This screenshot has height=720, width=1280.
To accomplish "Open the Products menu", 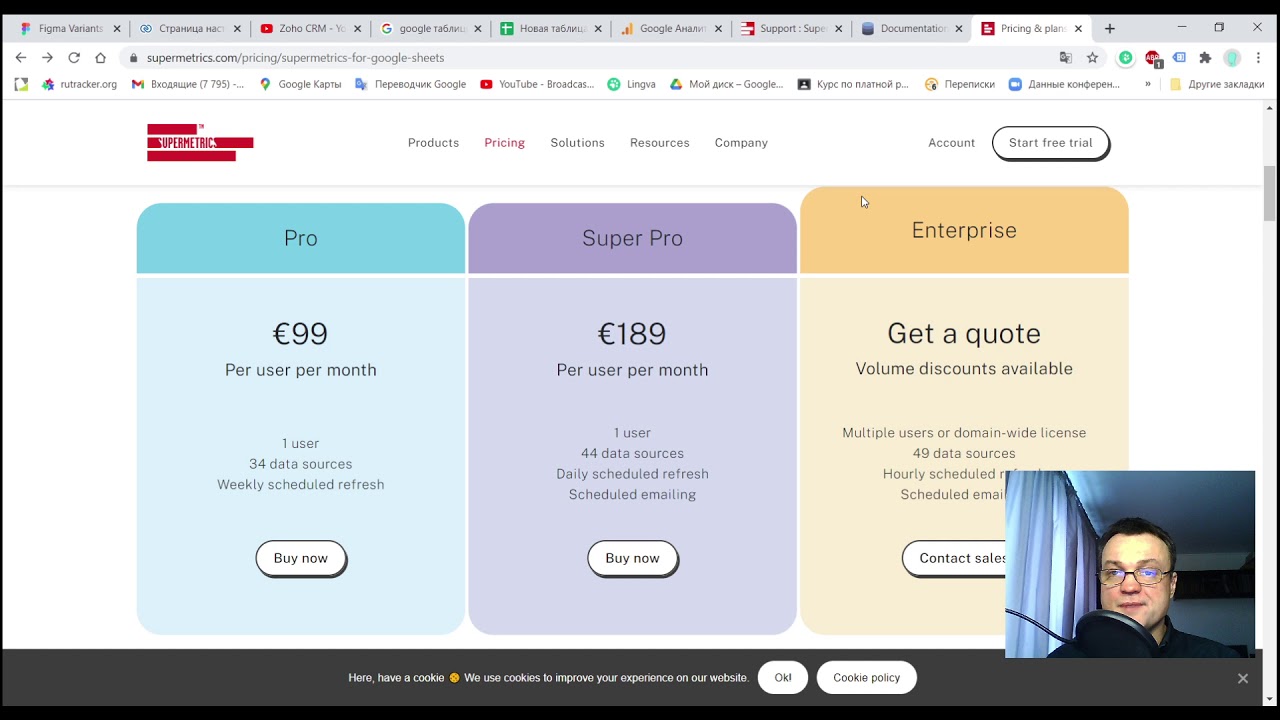I will 433,143.
